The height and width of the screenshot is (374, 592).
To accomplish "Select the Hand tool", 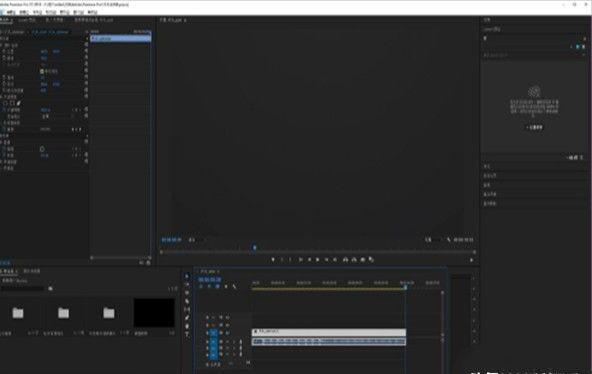I will [x=187, y=326].
